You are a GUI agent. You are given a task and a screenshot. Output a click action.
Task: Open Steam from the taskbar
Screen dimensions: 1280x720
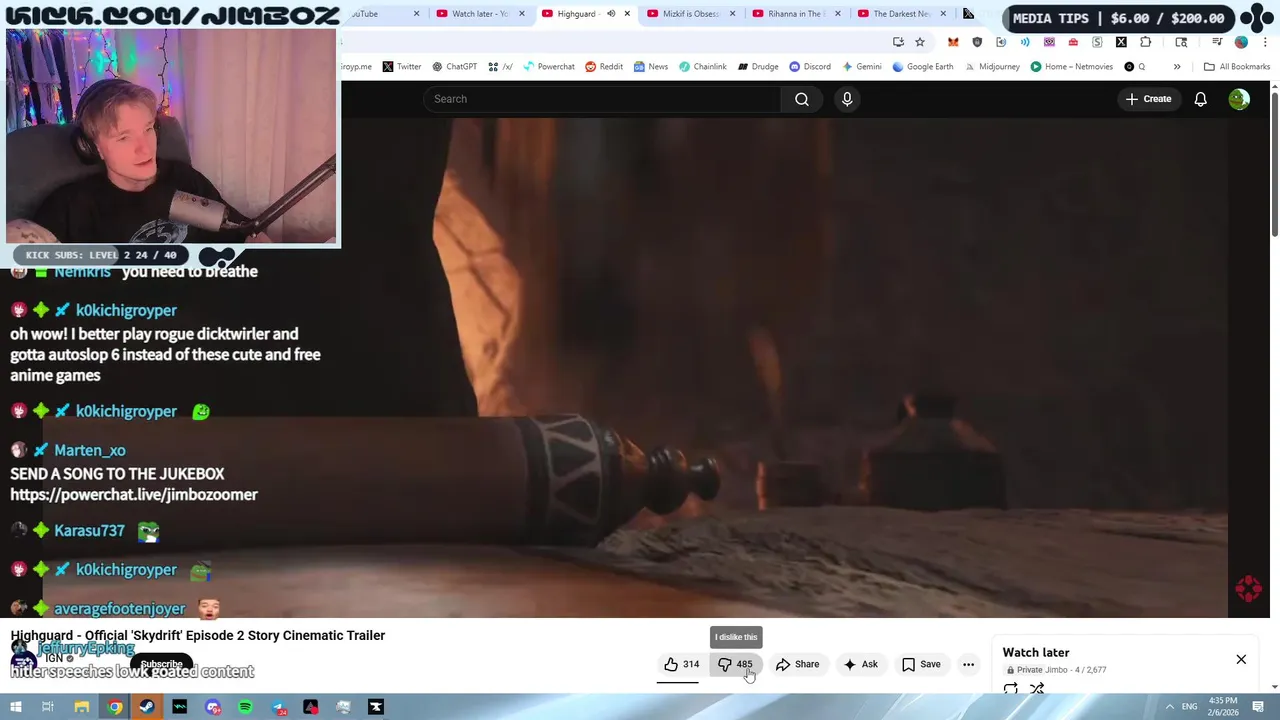147,707
